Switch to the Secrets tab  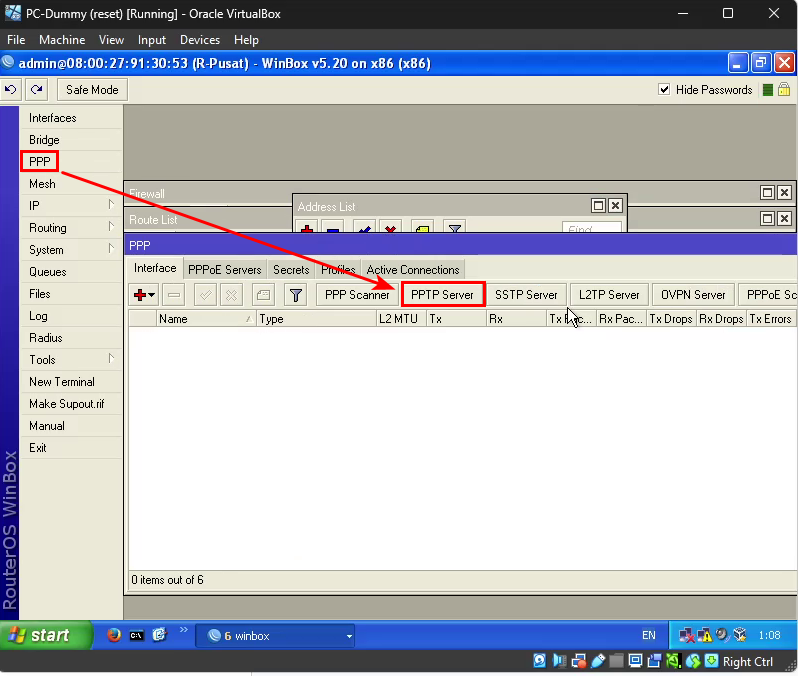pyautogui.click(x=291, y=269)
